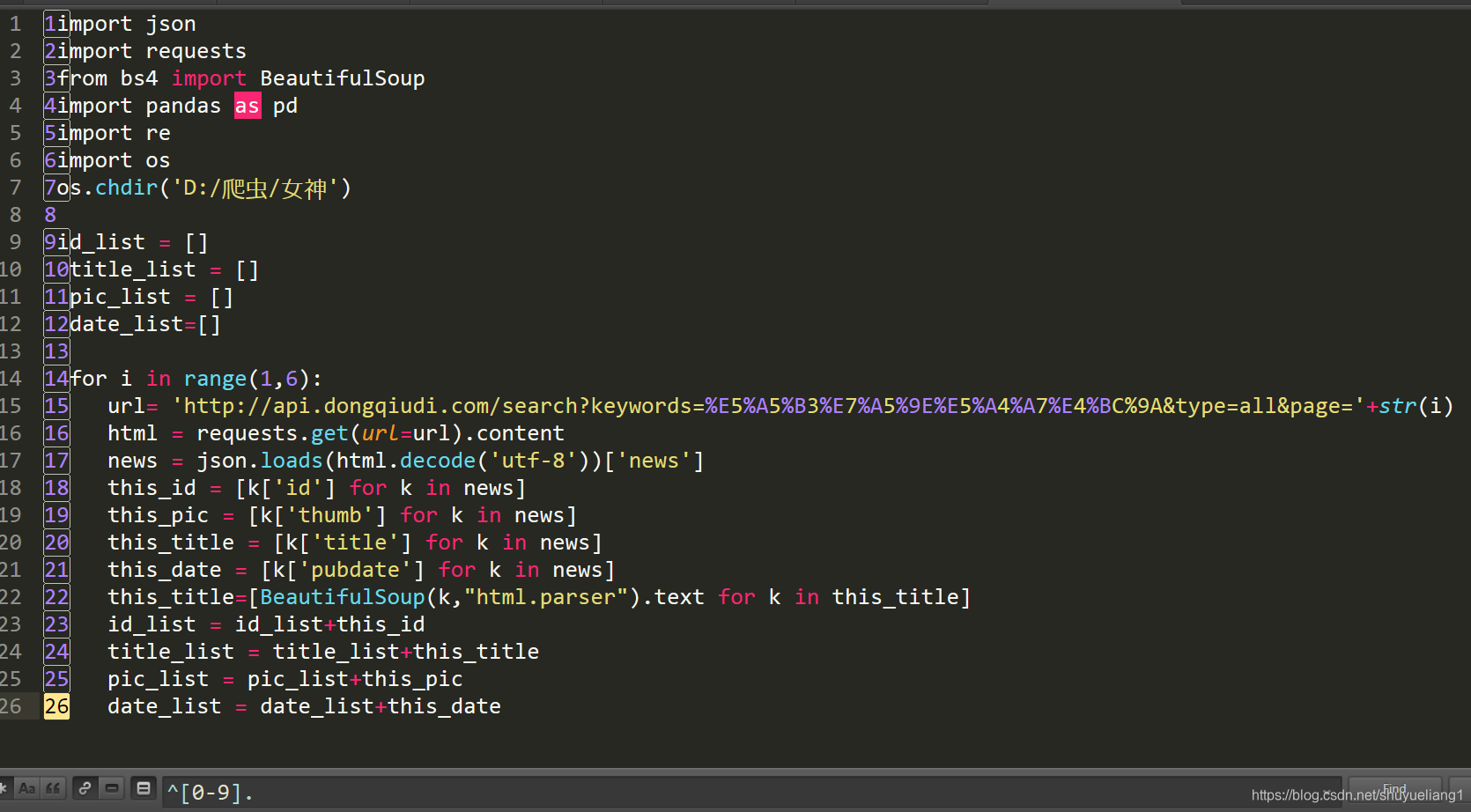Click 'pic_list+this_pic' on line 25
The width and height of the screenshot is (1471, 812).
[x=355, y=679]
